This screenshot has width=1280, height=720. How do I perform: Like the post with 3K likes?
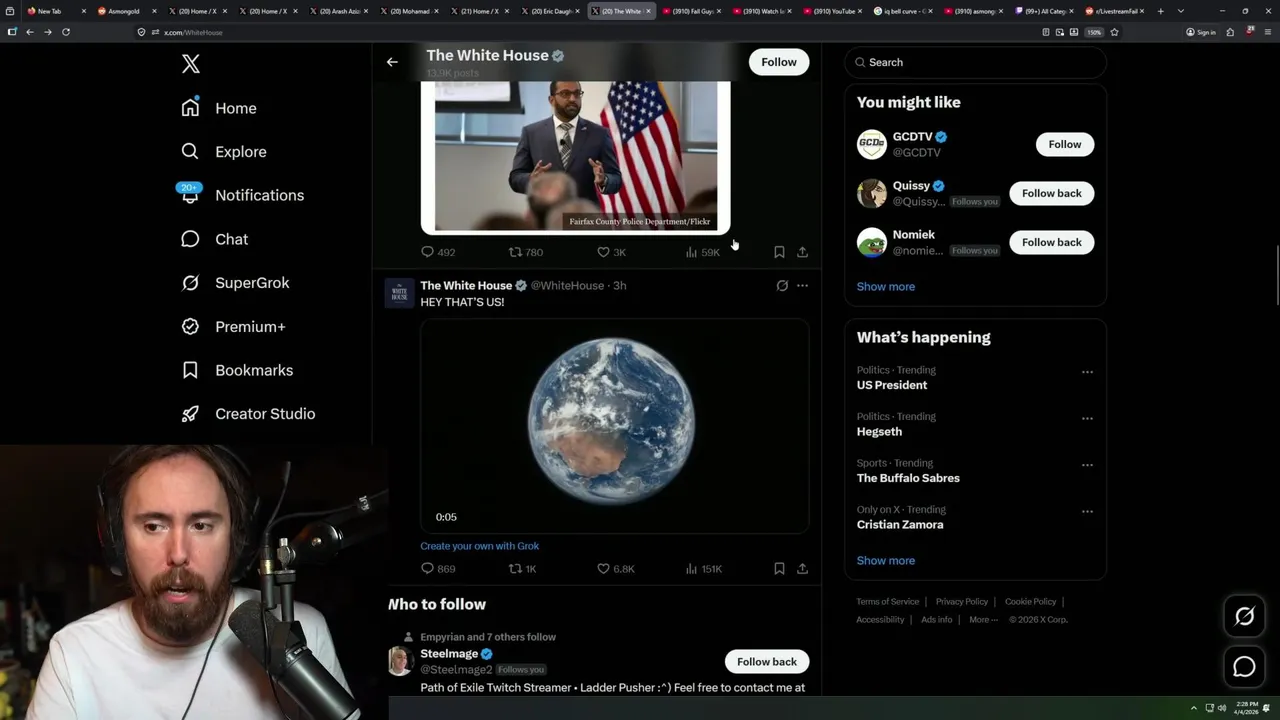611,252
